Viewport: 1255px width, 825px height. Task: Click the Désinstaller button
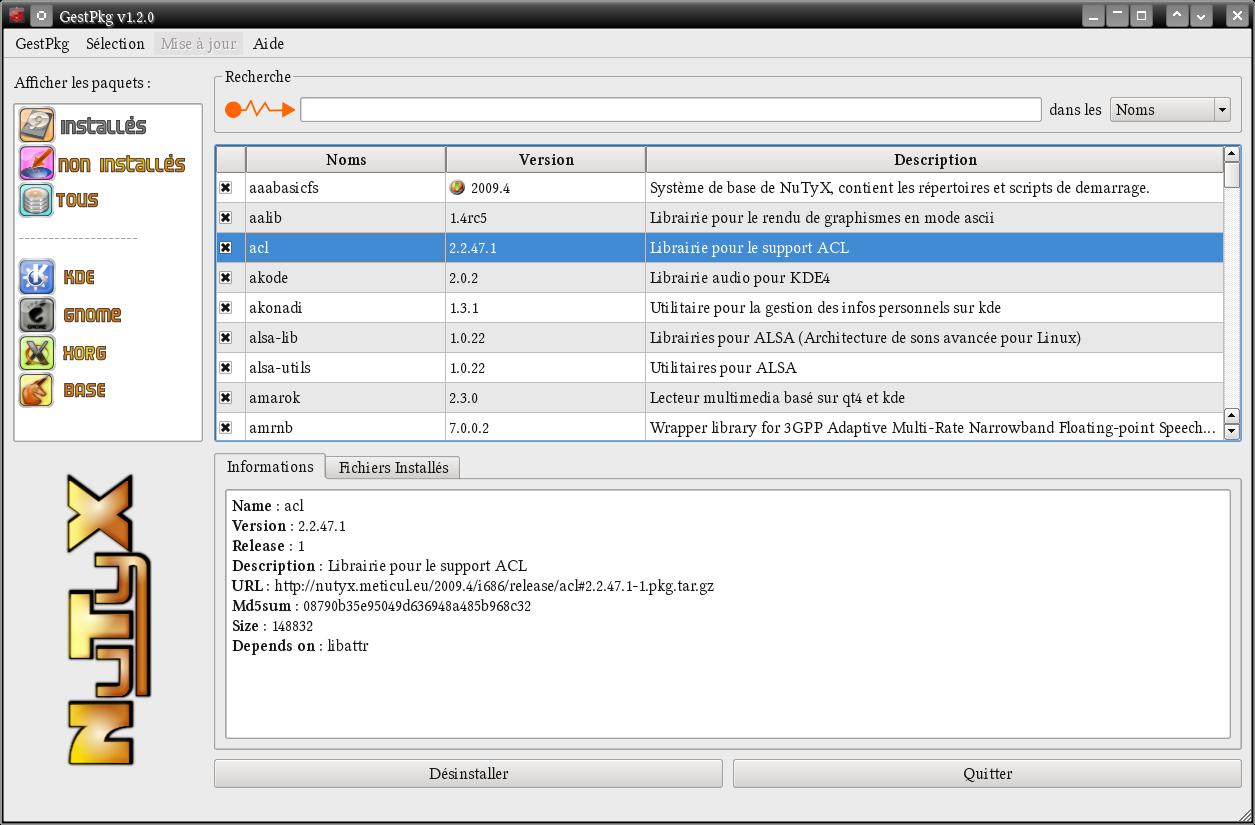point(468,773)
